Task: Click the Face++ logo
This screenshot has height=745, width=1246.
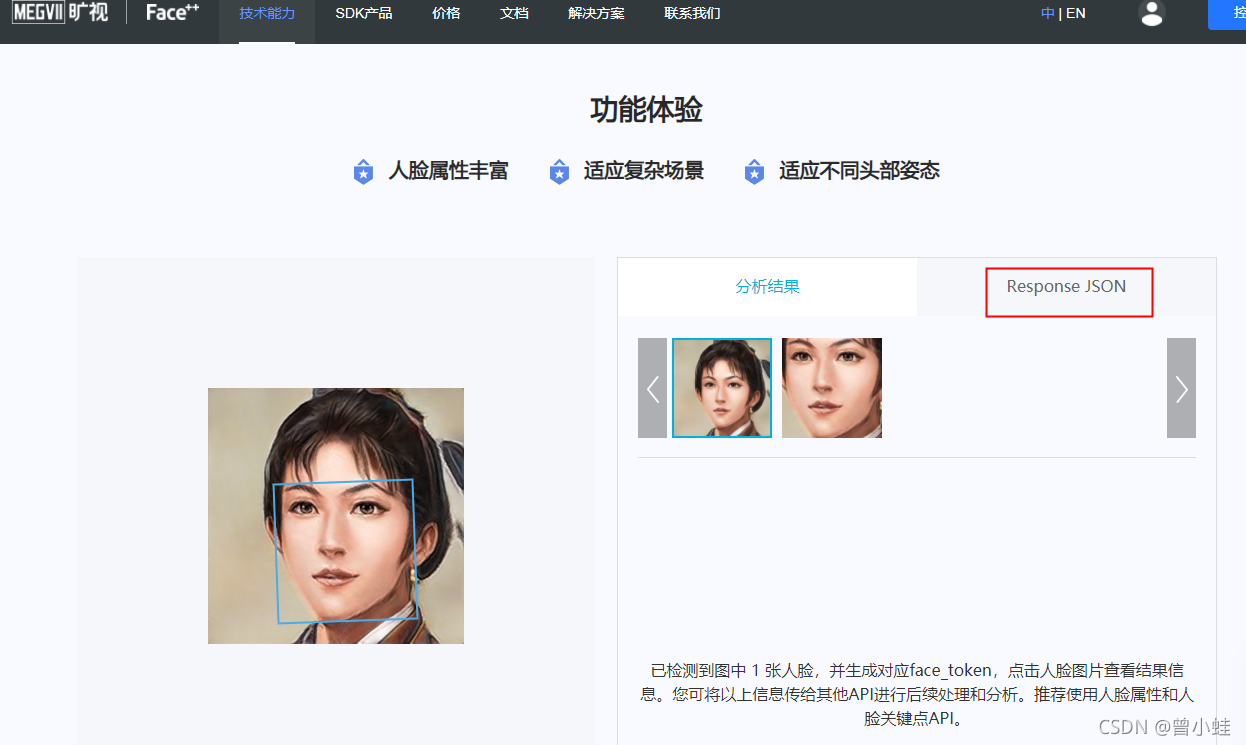Action: [170, 13]
